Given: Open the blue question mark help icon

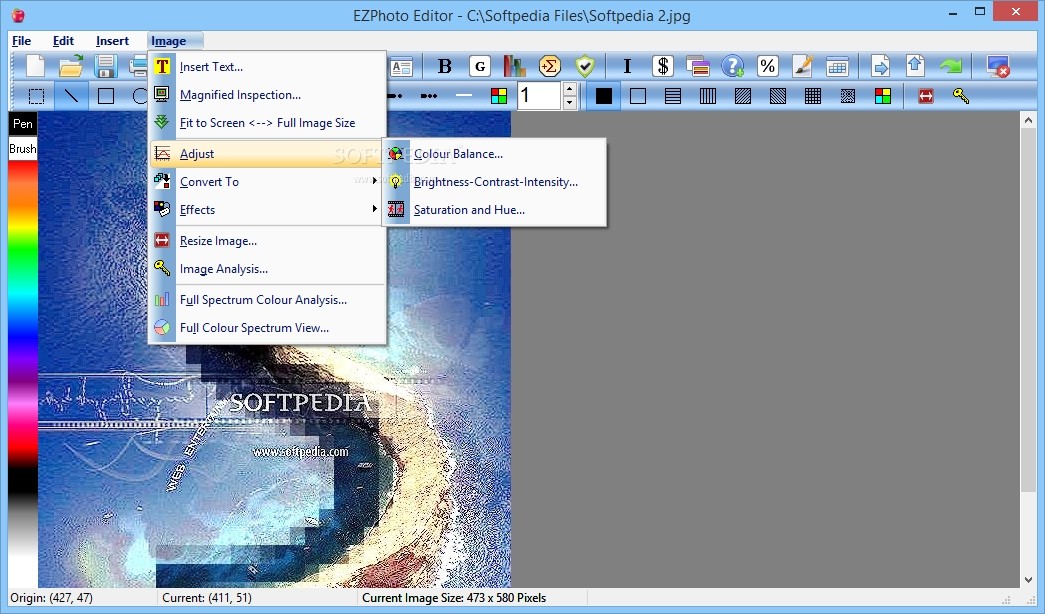Looking at the screenshot, I should [732, 66].
